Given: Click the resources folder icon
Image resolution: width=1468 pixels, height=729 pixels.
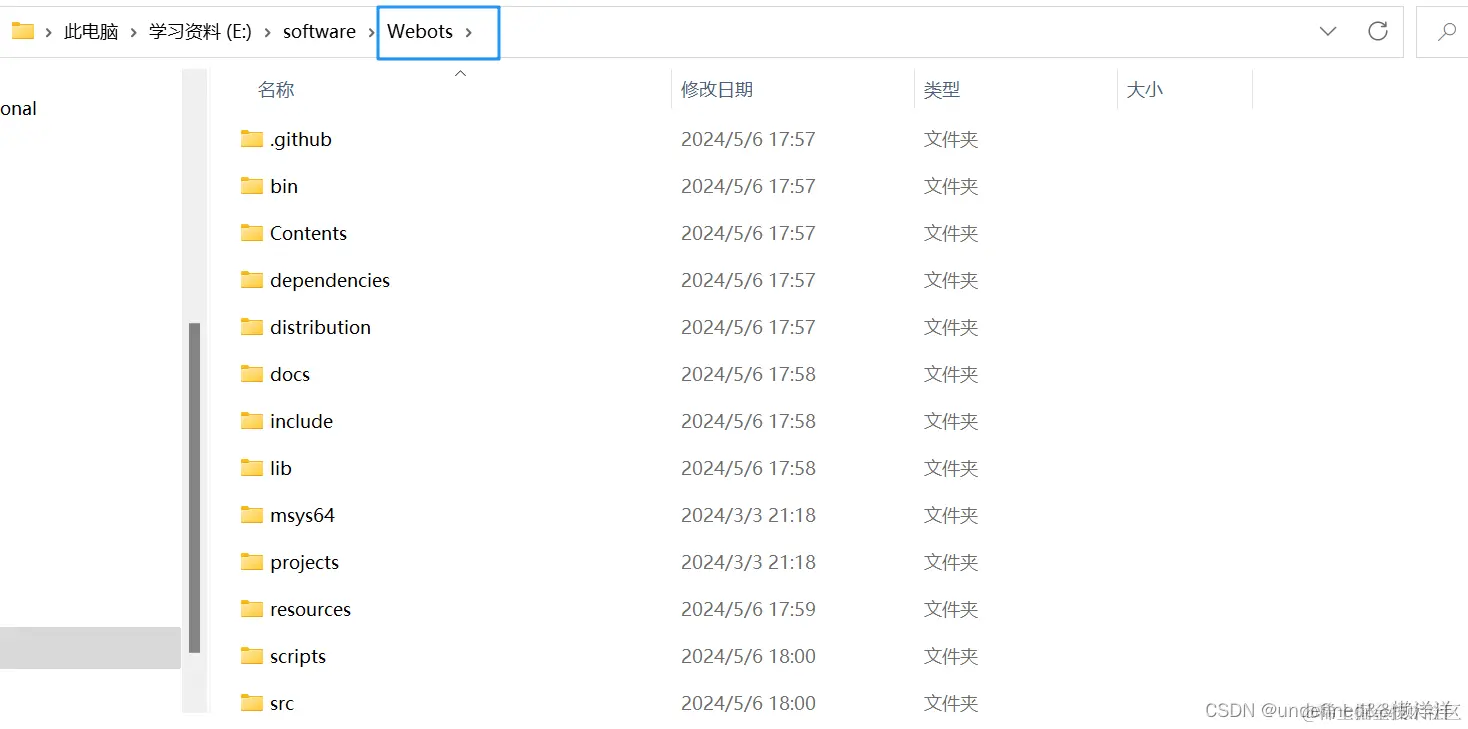Looking at the screenshot, I should 252,609.
